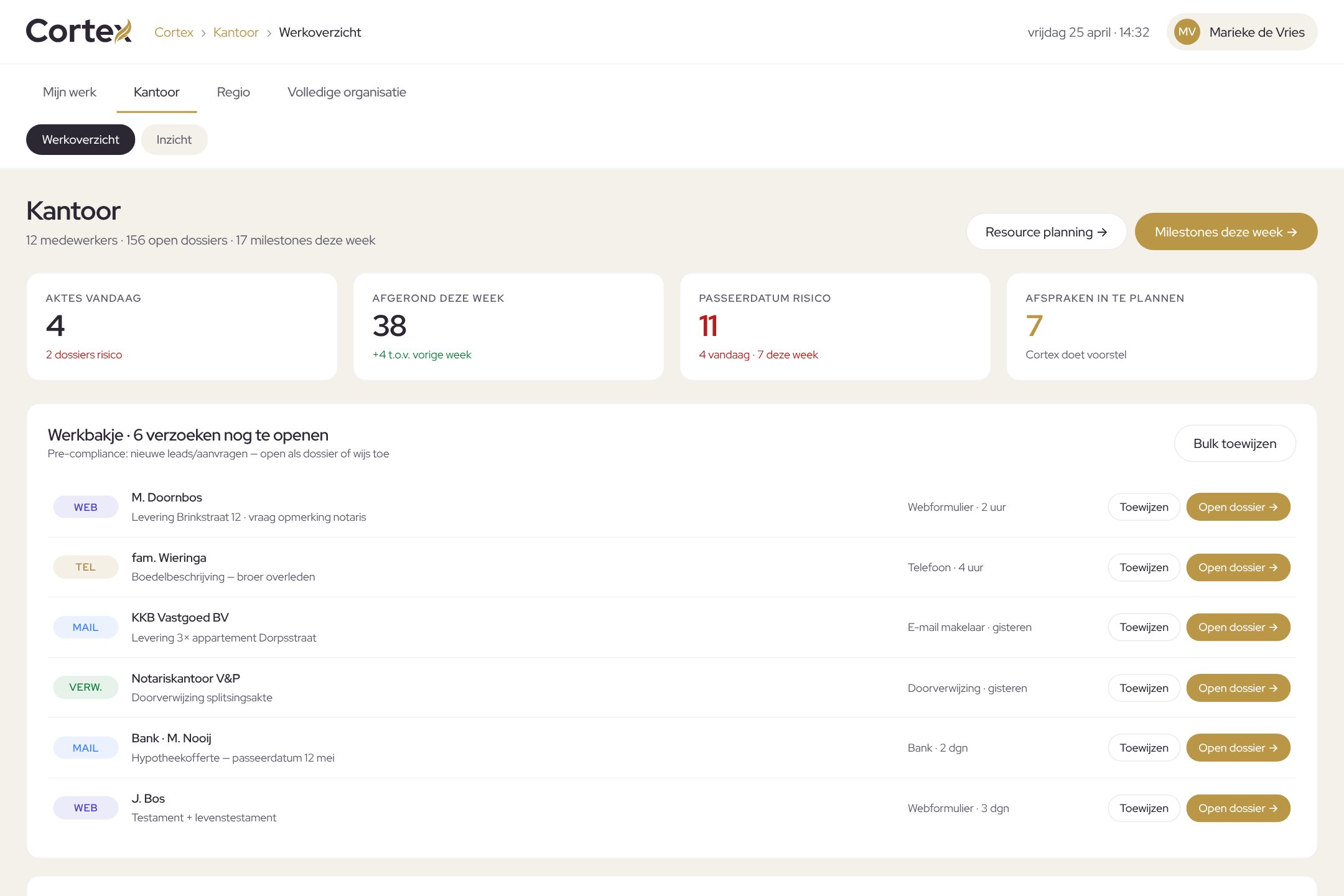
Task: Click Toewijzen for KKB Vastgoed BV
Action: point(1144,627)
